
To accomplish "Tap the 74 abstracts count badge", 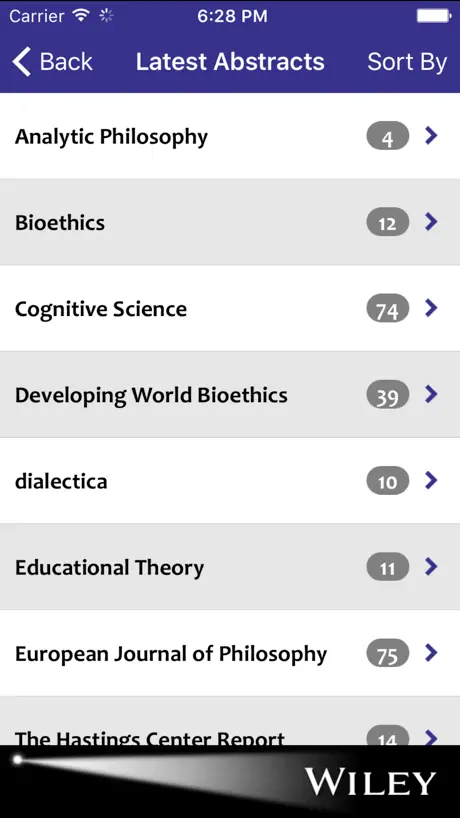I will 388,309.
